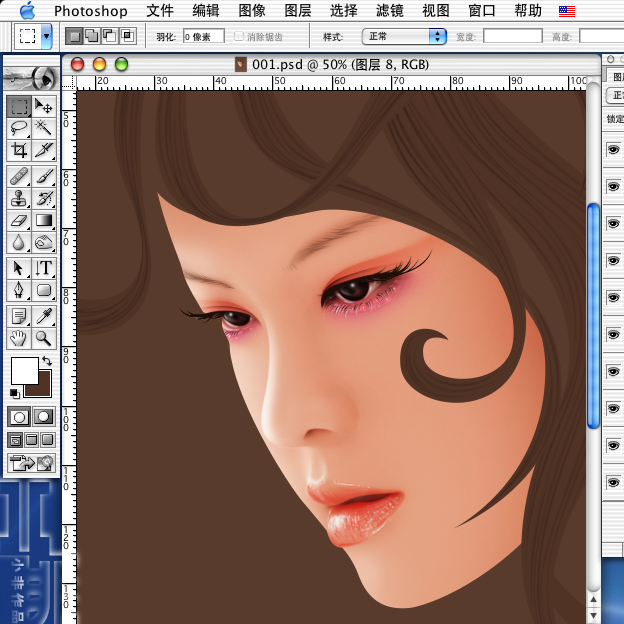
Task: Choose Intersect with Selection mode
Action: [x=128, y=36]
